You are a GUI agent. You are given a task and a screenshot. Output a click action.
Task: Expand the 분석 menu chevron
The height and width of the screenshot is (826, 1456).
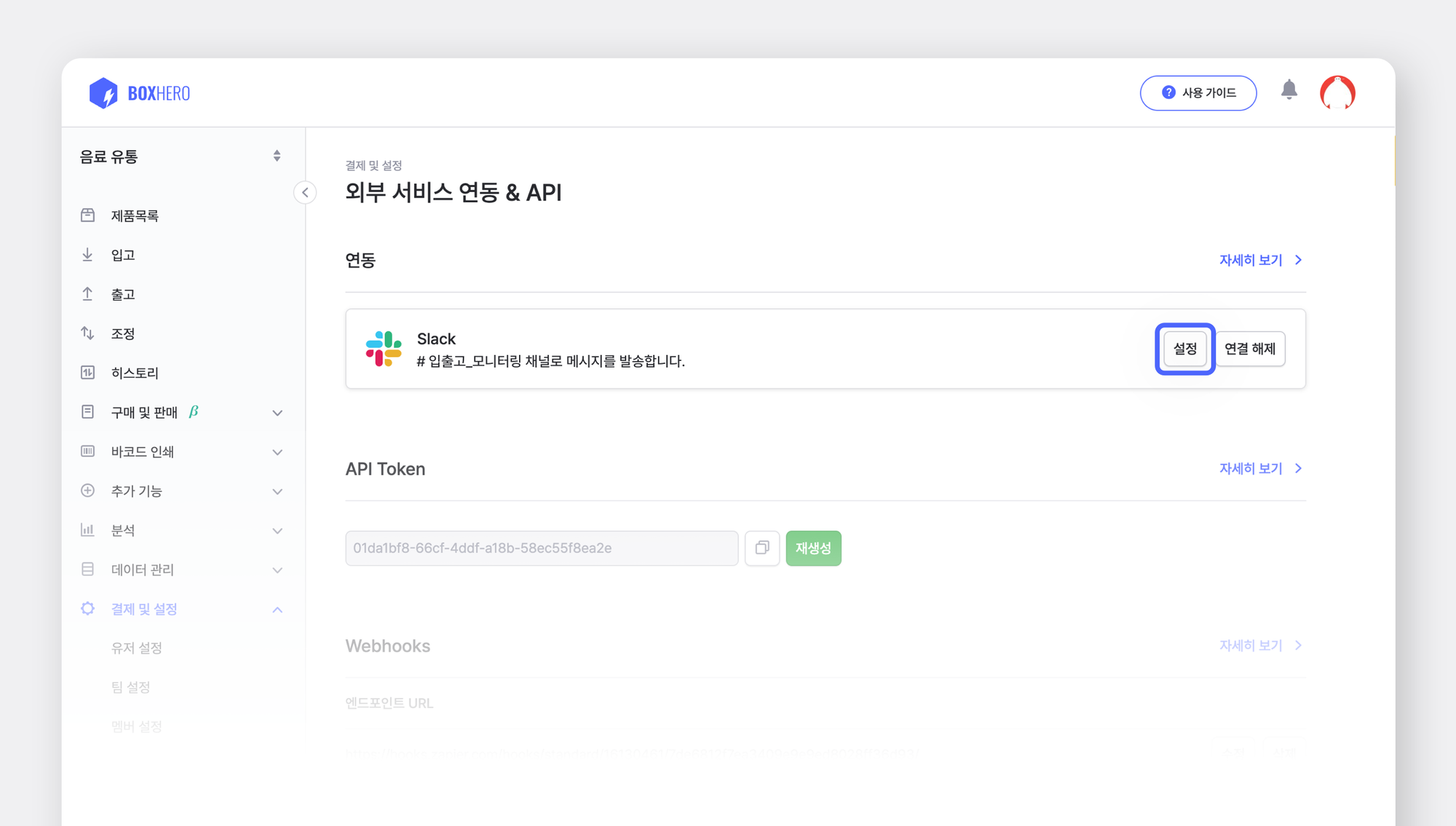(277, 531)
